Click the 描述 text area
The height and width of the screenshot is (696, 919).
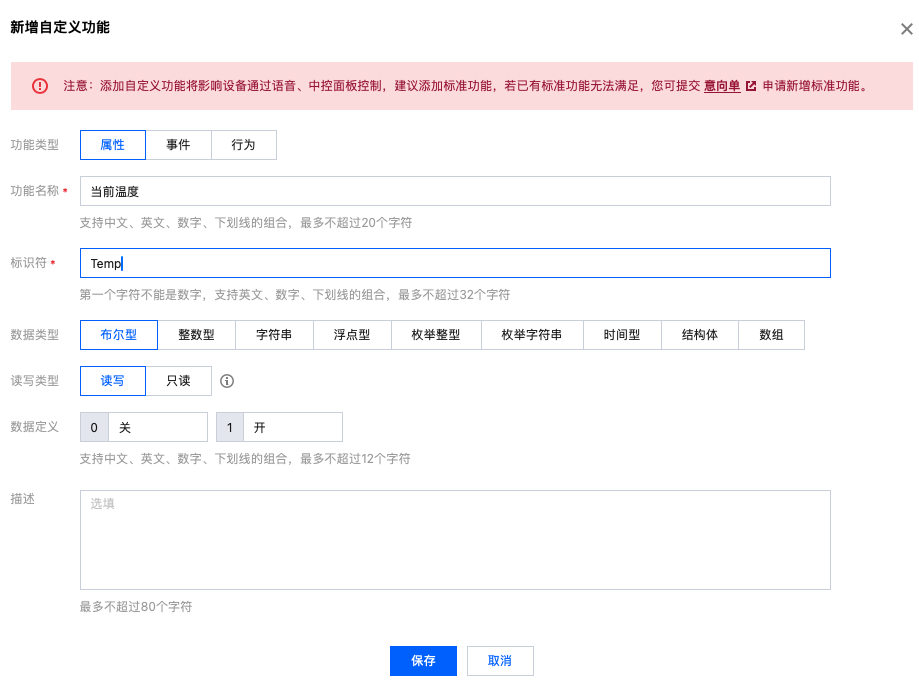455,540
